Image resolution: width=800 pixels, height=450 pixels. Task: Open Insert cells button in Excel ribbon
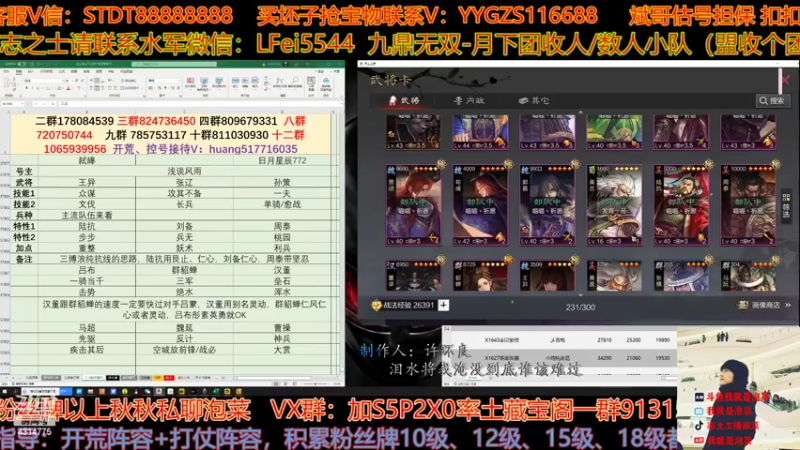(236, 83)
